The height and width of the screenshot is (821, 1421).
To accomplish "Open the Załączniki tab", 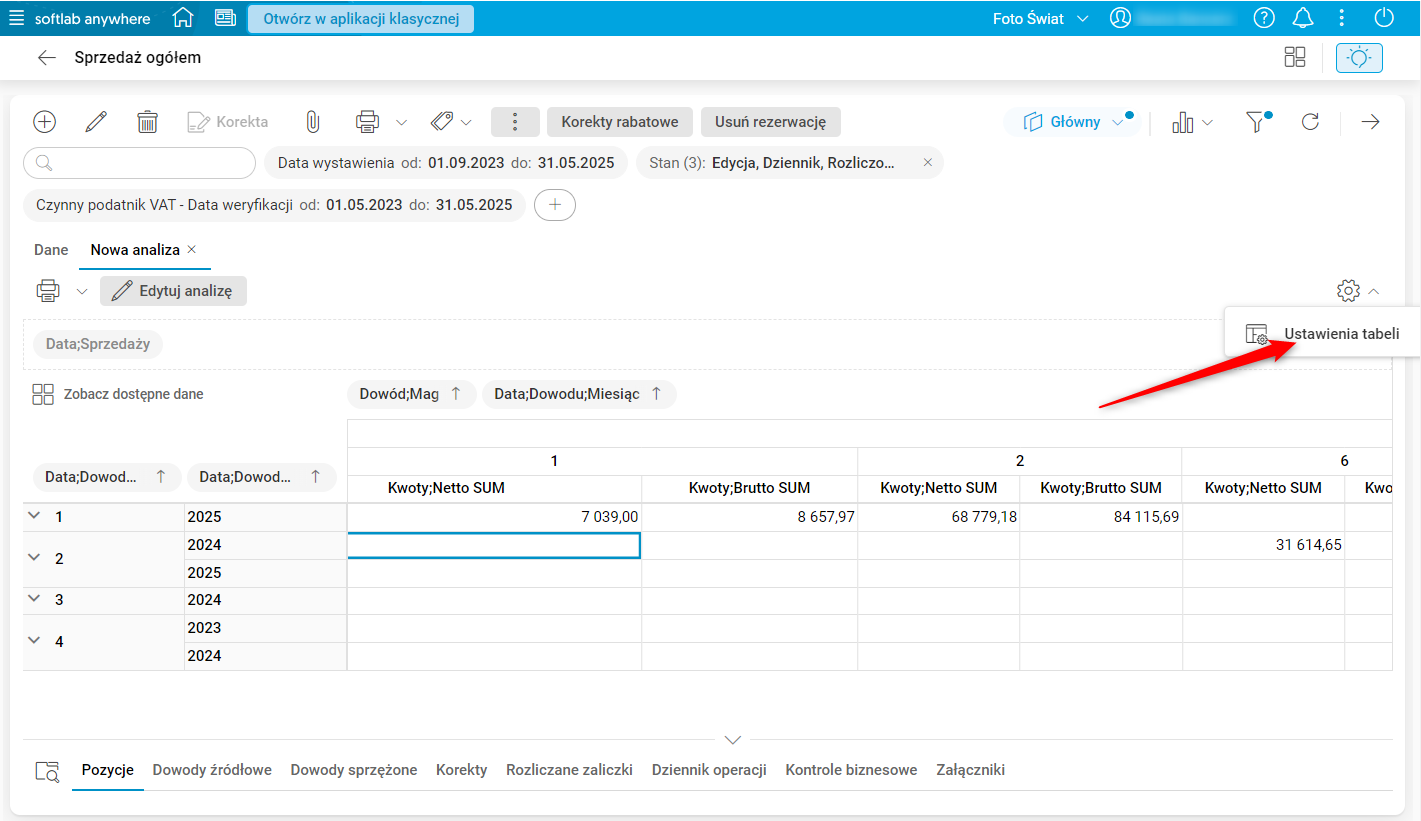I will (x=970, y=770).
